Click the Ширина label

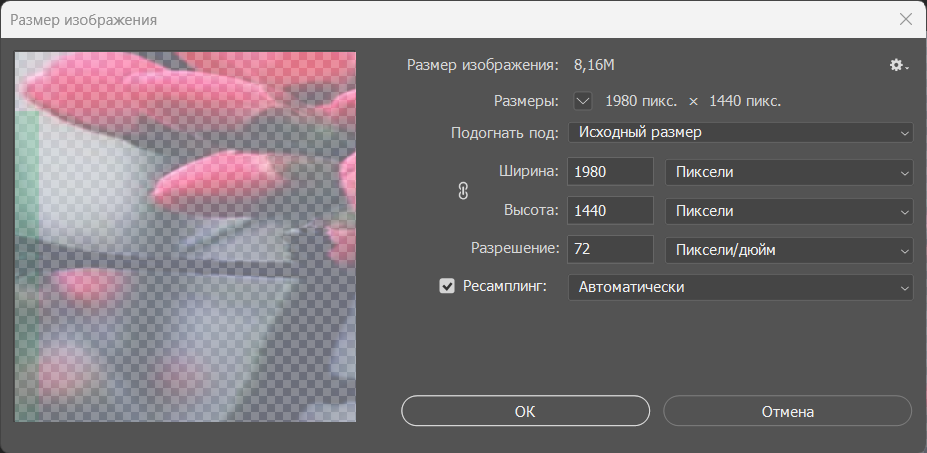coord(527,171)
